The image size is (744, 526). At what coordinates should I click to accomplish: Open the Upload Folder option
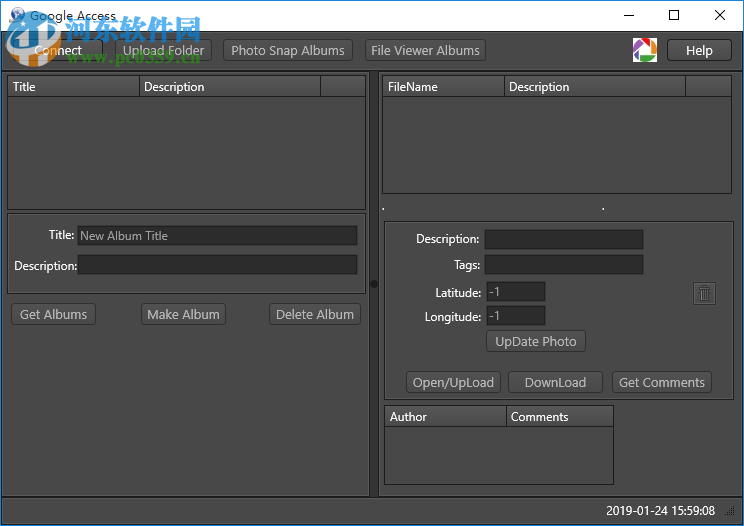coord(163,50)
